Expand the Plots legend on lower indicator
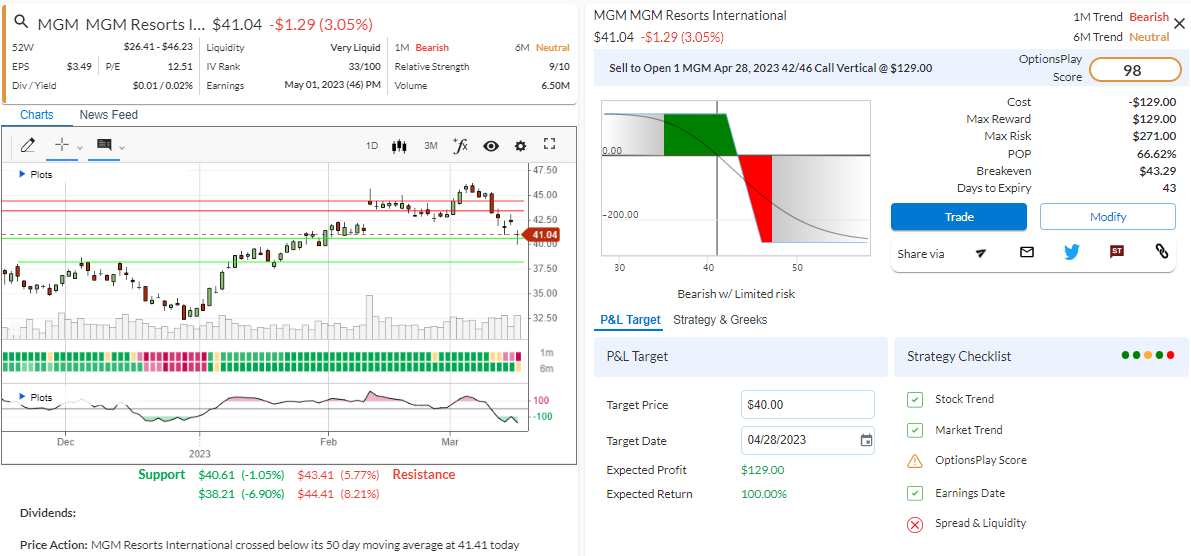This screenshot has width=1191, height=556. (x=36, y=397)
